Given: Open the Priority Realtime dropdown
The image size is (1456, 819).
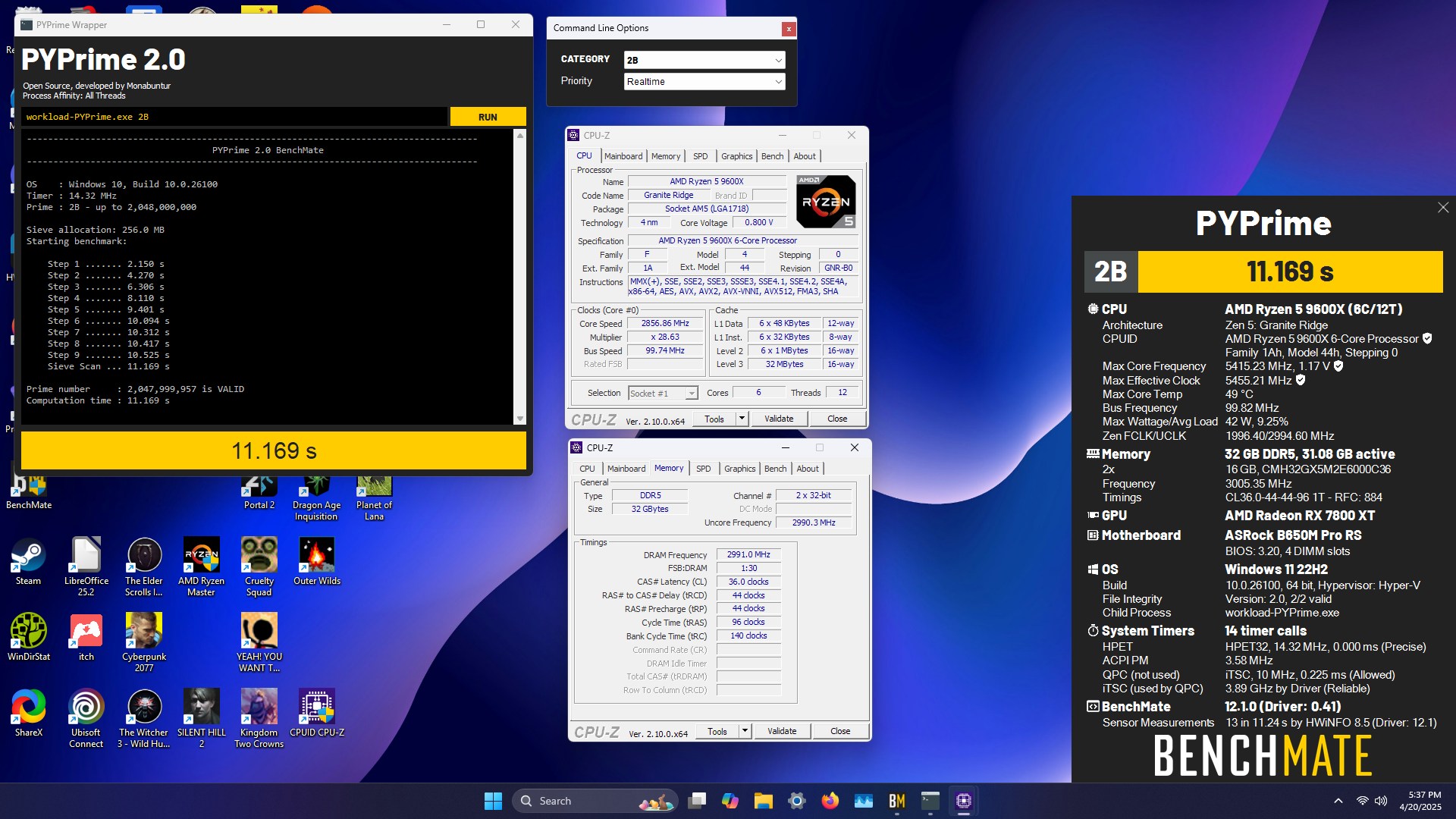Looking at the screenshot, I should tap(704, 81).
